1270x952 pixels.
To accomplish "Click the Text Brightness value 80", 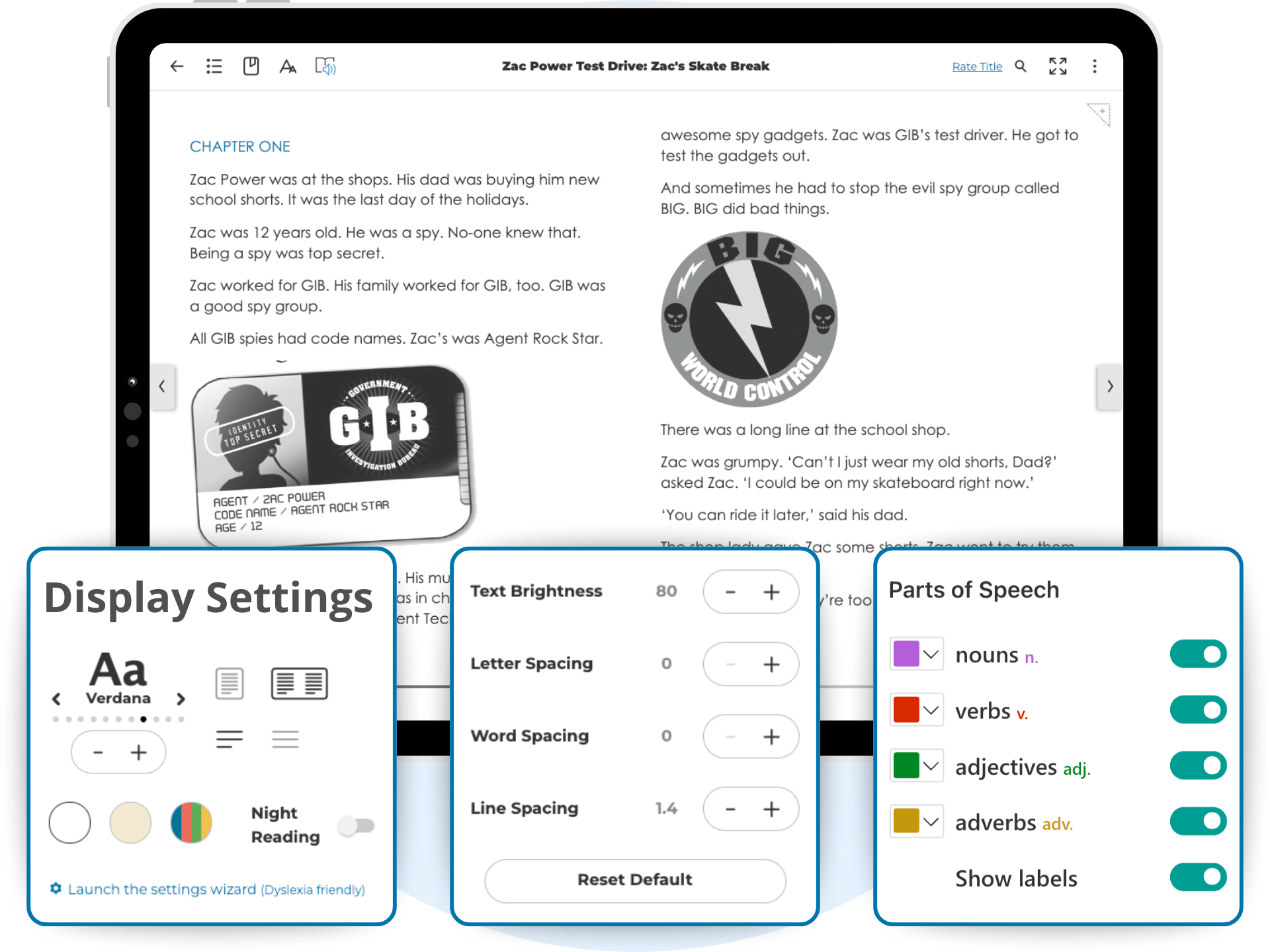I will [x=666, y=591].
